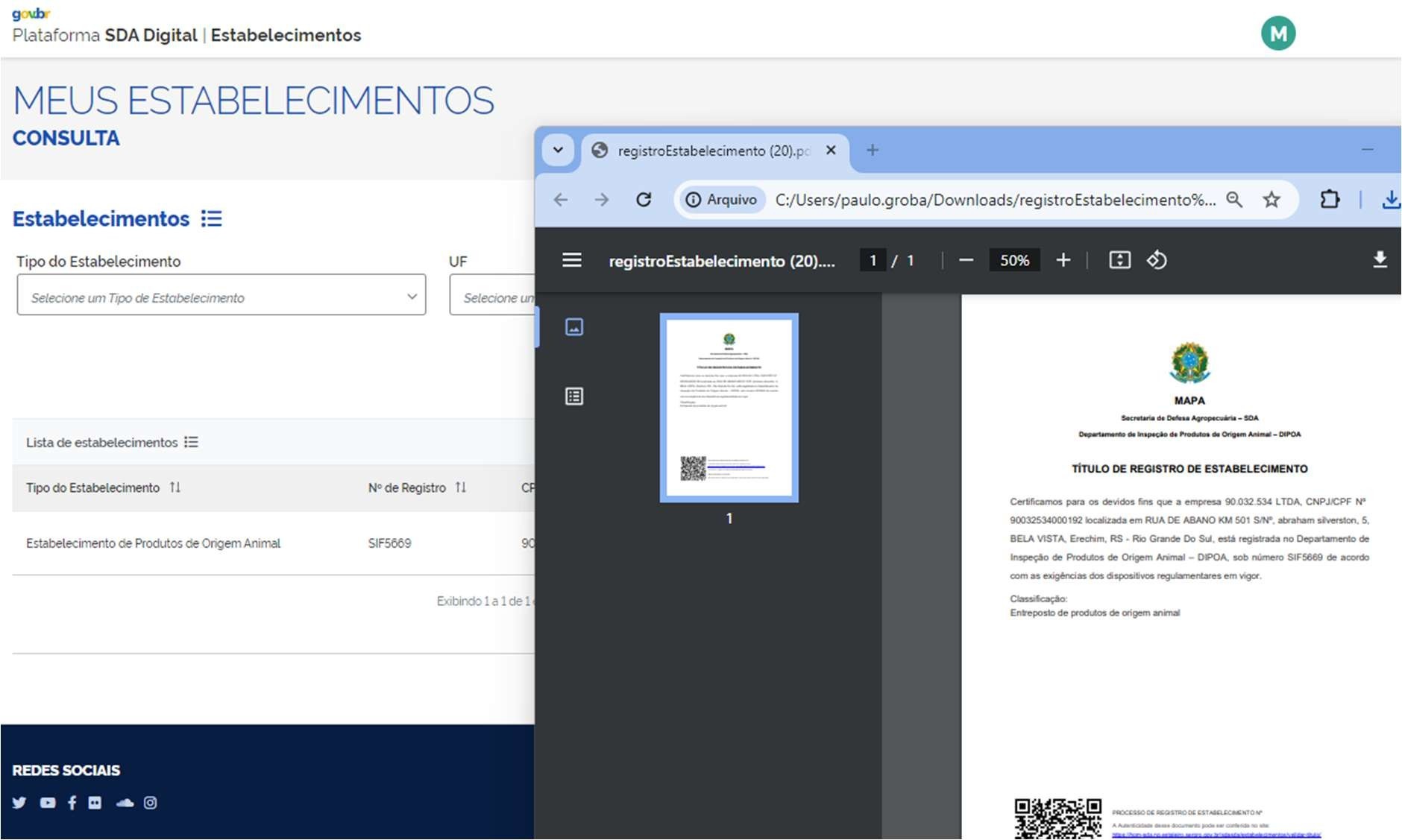This screenshot has width=1402, height=840.
Task: Sort by Tipo do Estabelecimento column
Action: (175, 487)
